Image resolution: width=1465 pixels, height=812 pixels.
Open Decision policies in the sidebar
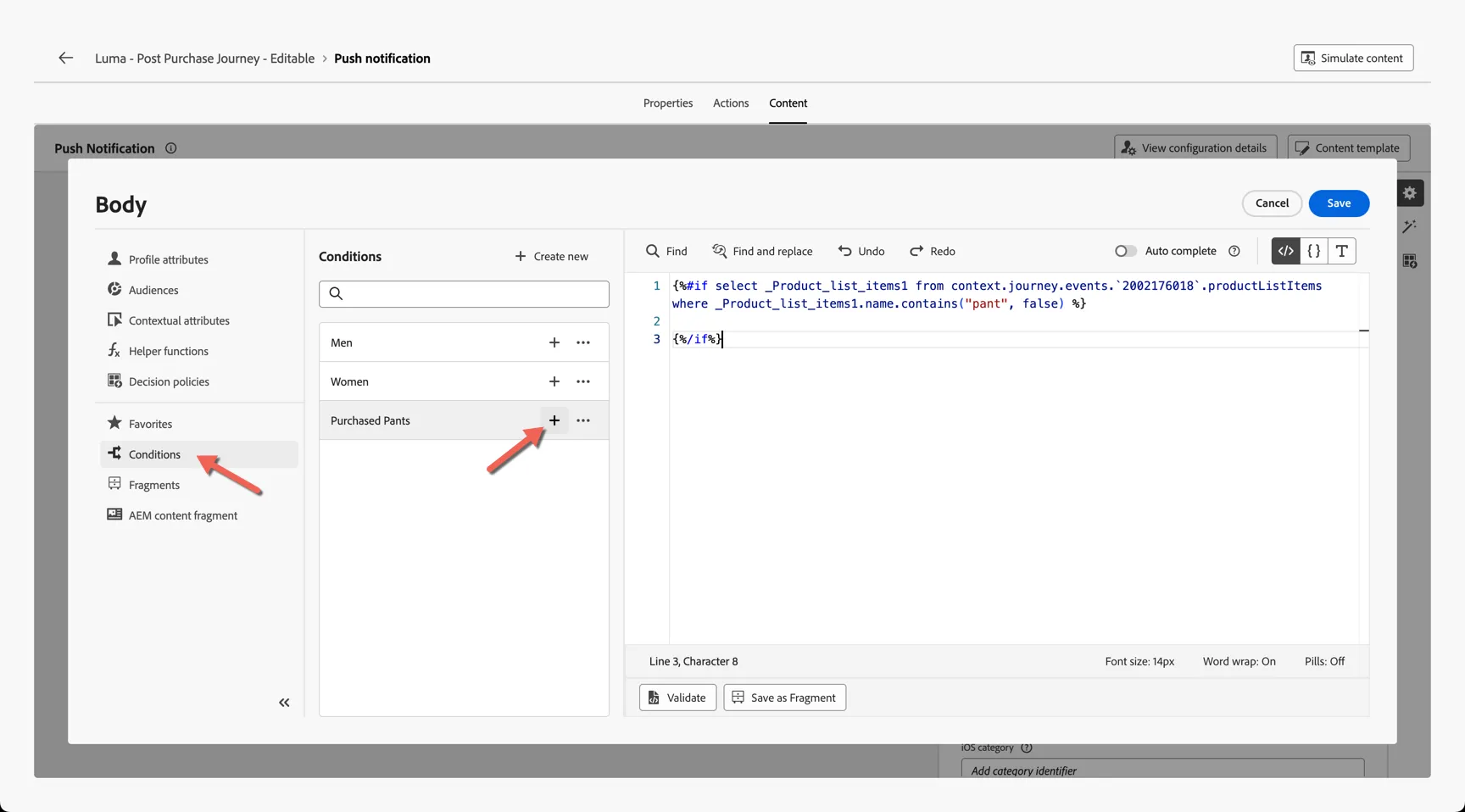tap(198, 381)
